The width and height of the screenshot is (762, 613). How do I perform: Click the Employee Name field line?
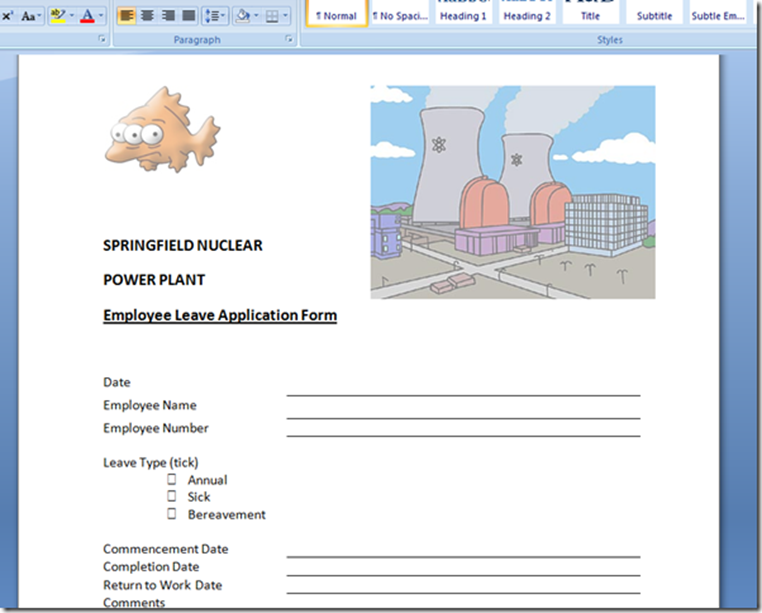[x=463, y=418]
